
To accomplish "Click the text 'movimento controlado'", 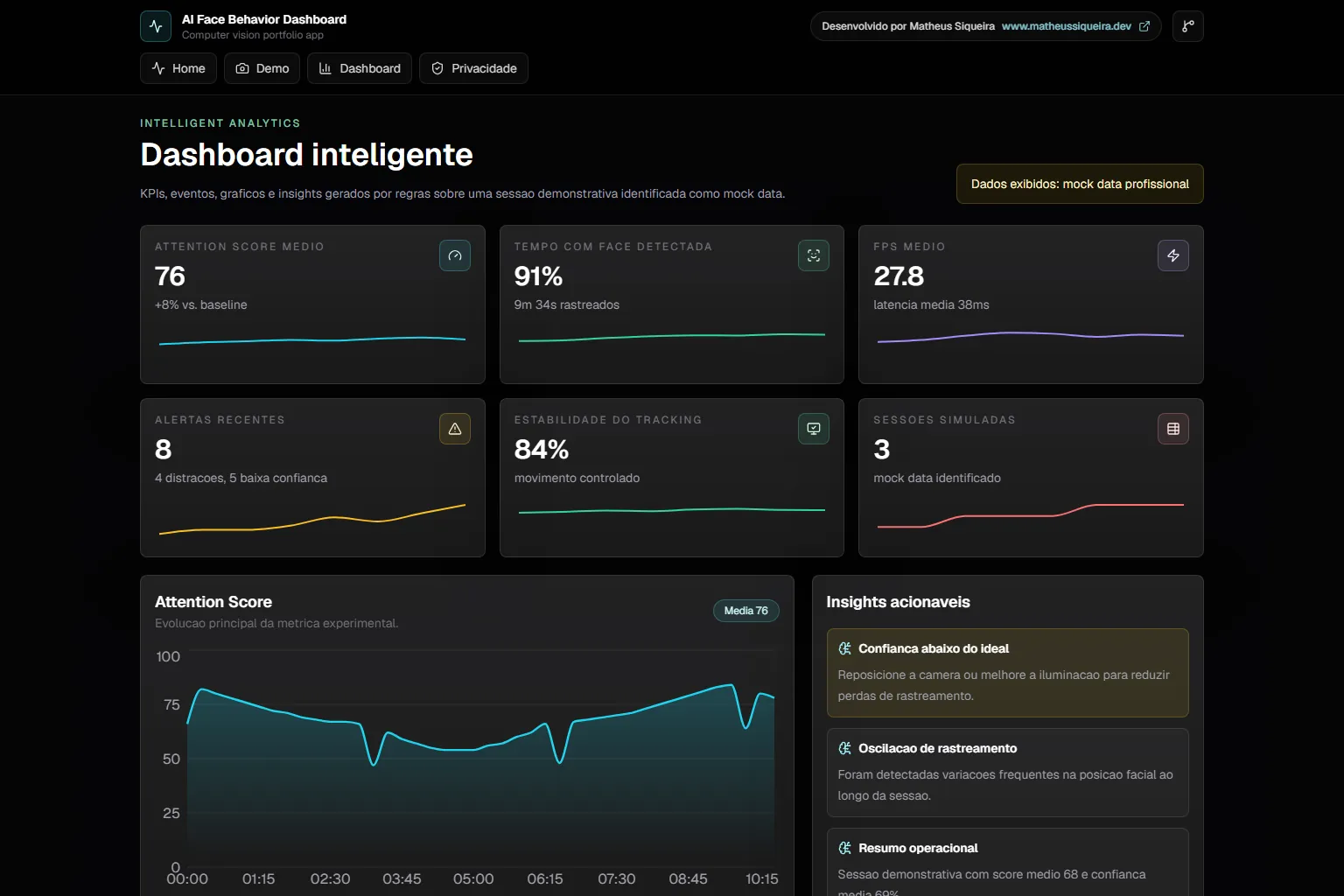I will click(x=577, y=478).
